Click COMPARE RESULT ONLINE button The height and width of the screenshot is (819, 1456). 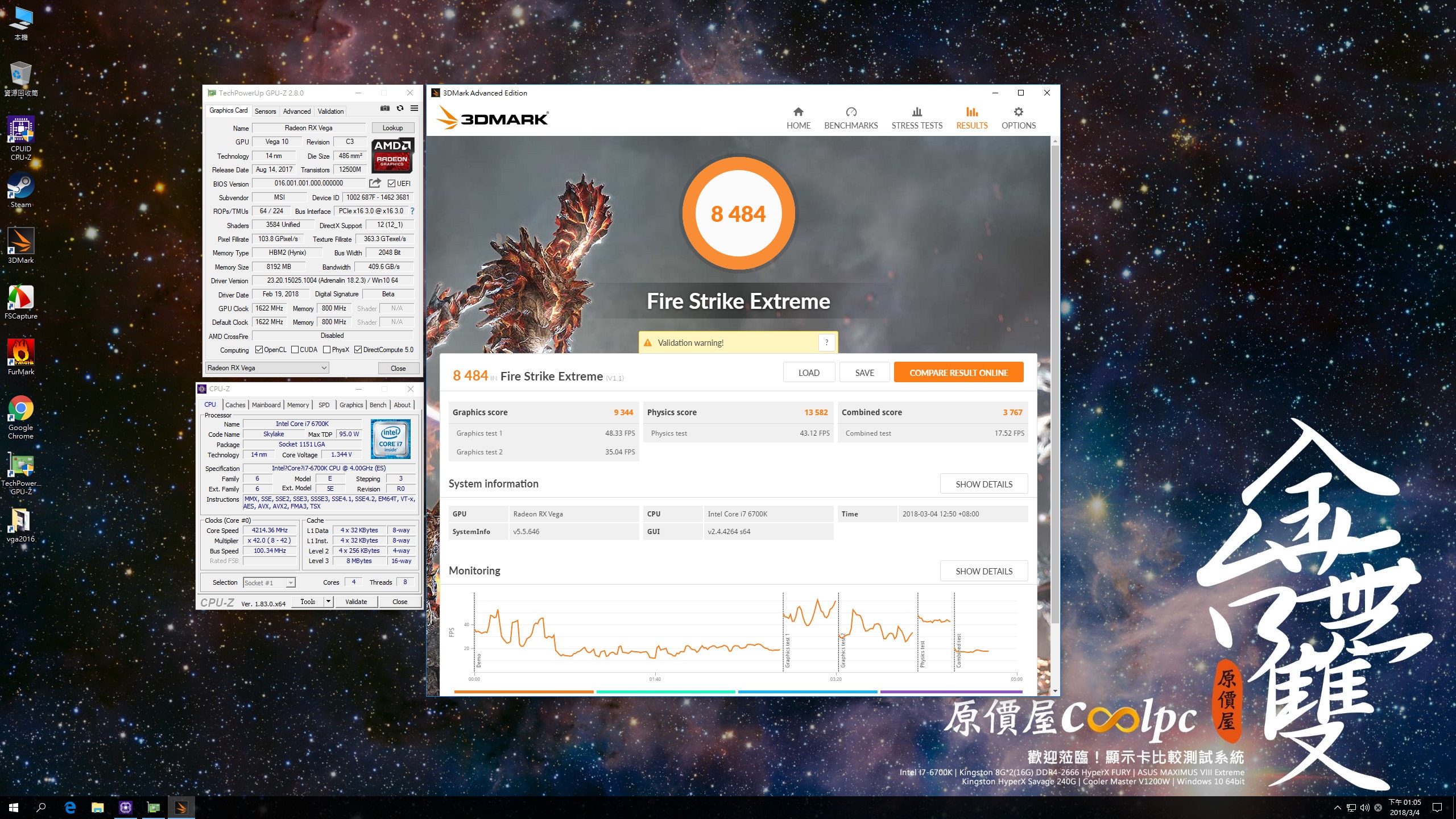click(958, 373)
